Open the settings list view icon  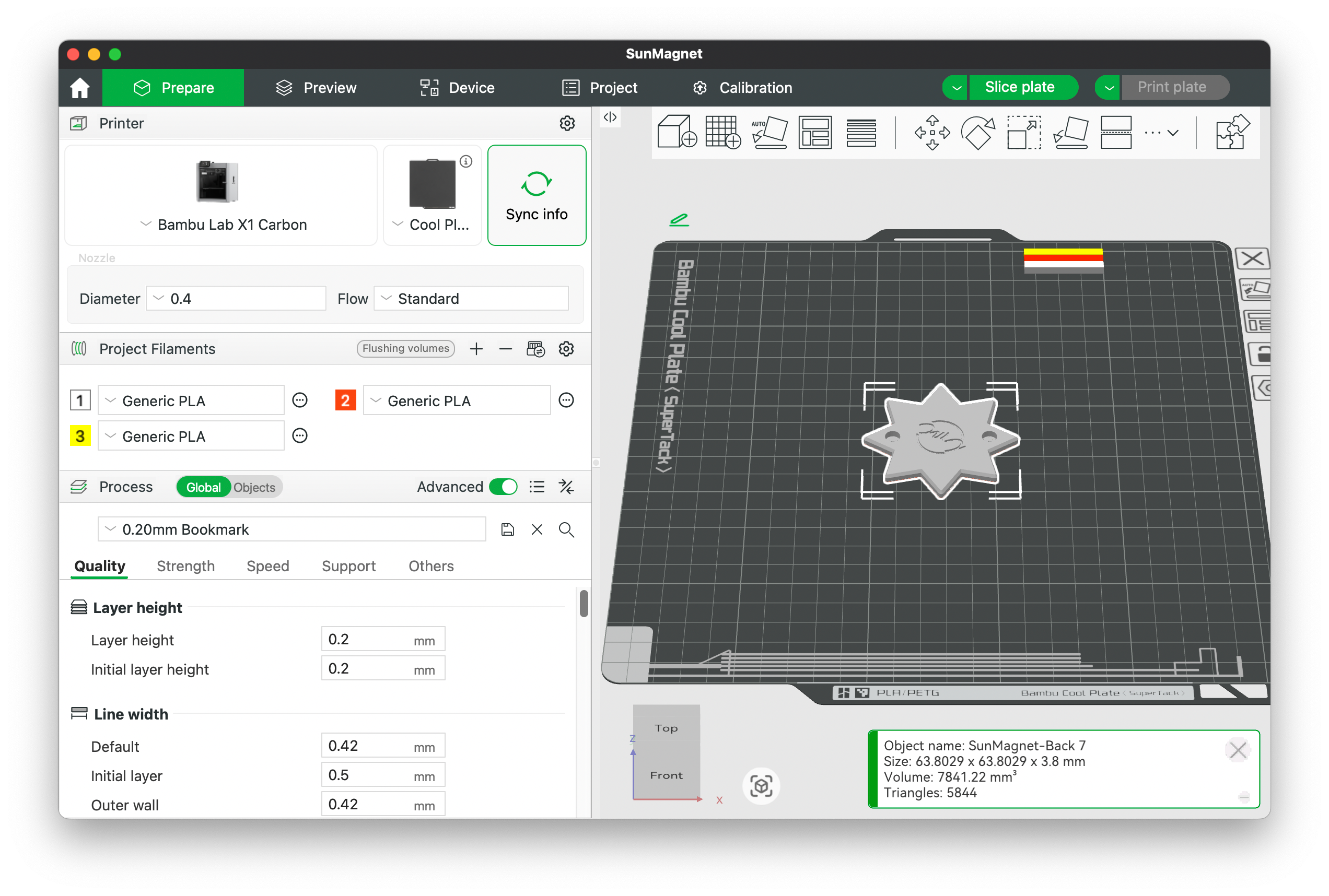coord(536,486)
